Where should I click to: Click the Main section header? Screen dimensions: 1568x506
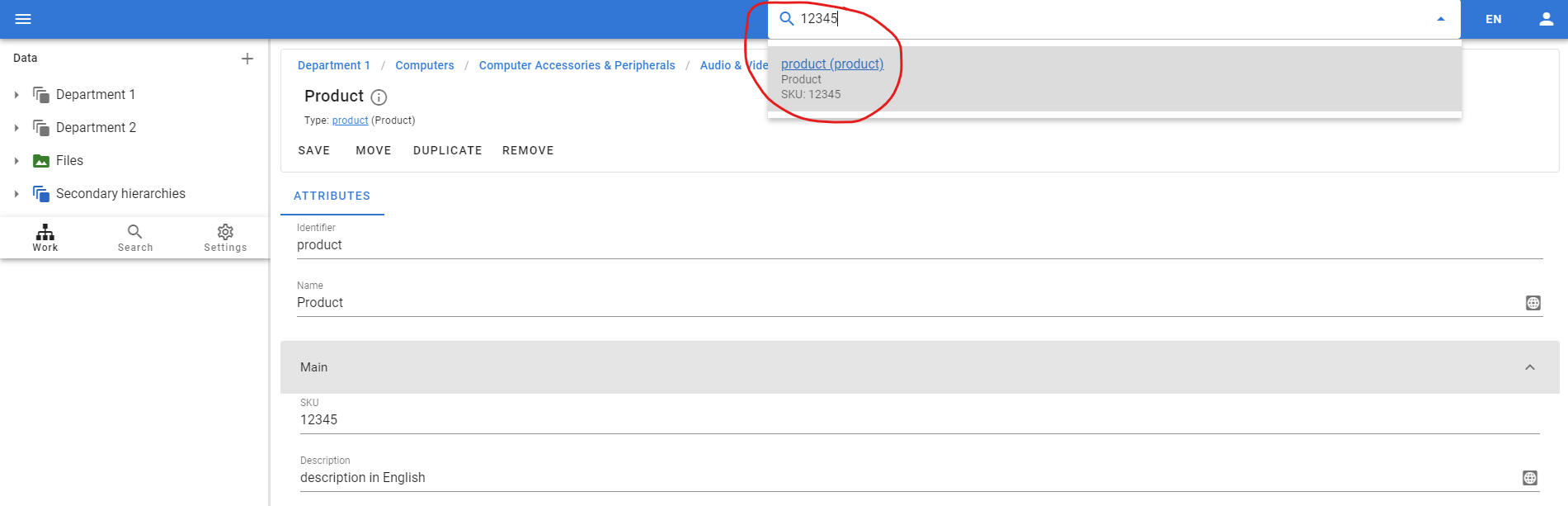tap(920, 367)
